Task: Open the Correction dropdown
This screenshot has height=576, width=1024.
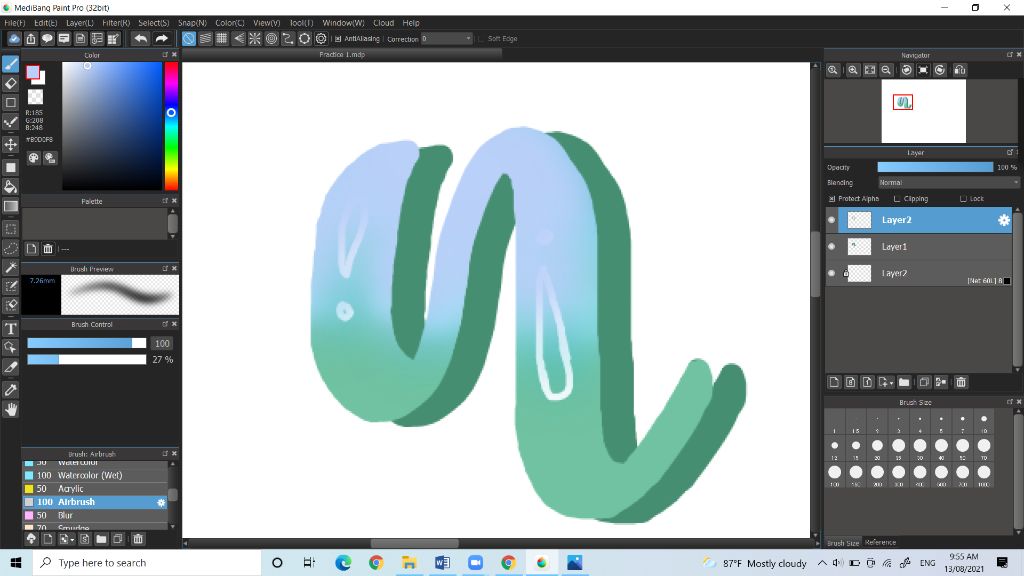Action: (x=446, y=39)
